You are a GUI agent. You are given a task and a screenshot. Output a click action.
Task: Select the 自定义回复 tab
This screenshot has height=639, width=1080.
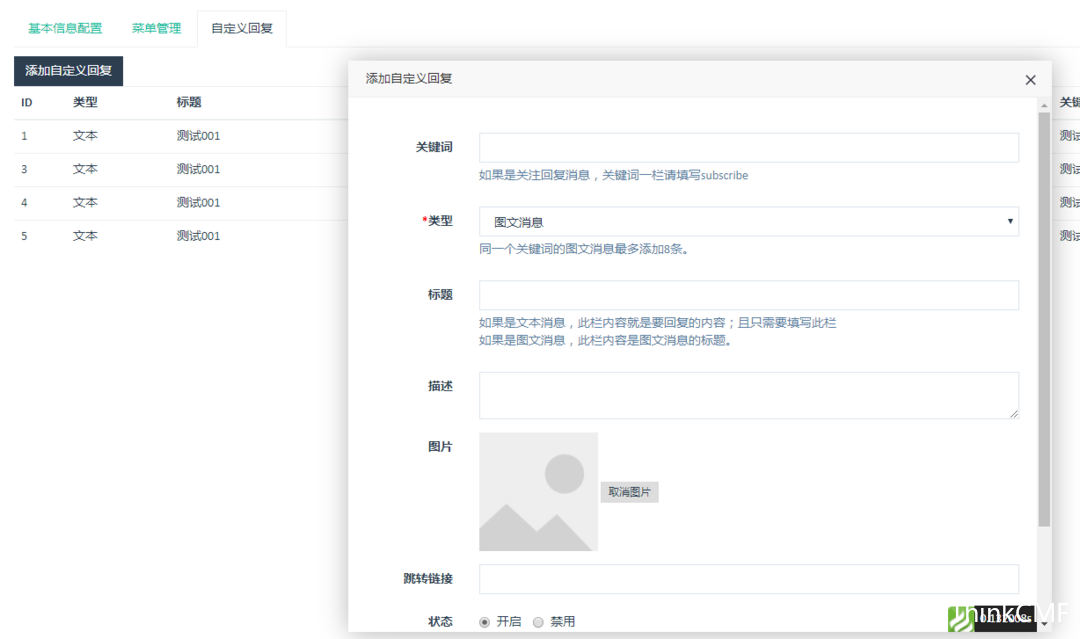click(x=242, y=28)
